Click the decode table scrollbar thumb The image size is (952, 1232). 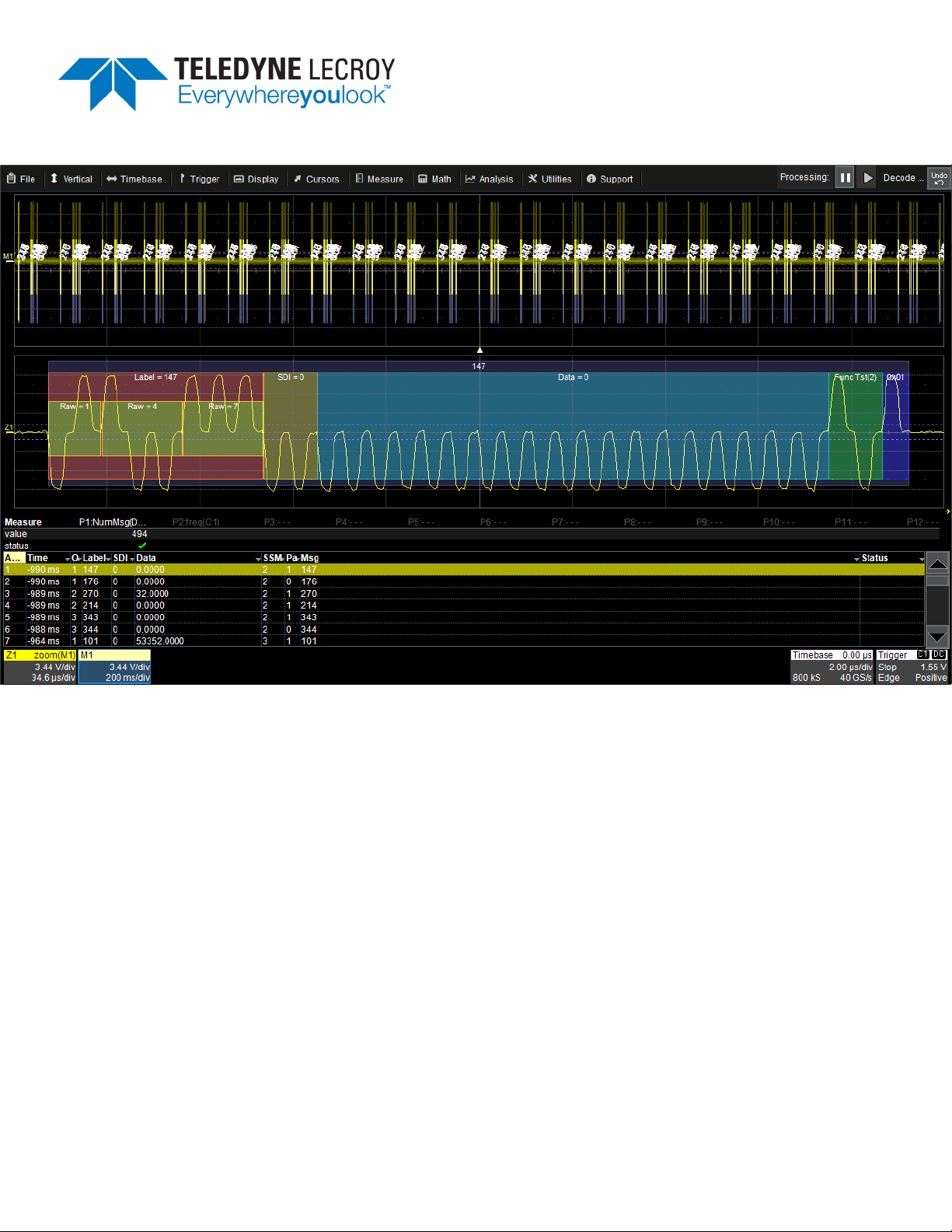click(x=938, y=581)
